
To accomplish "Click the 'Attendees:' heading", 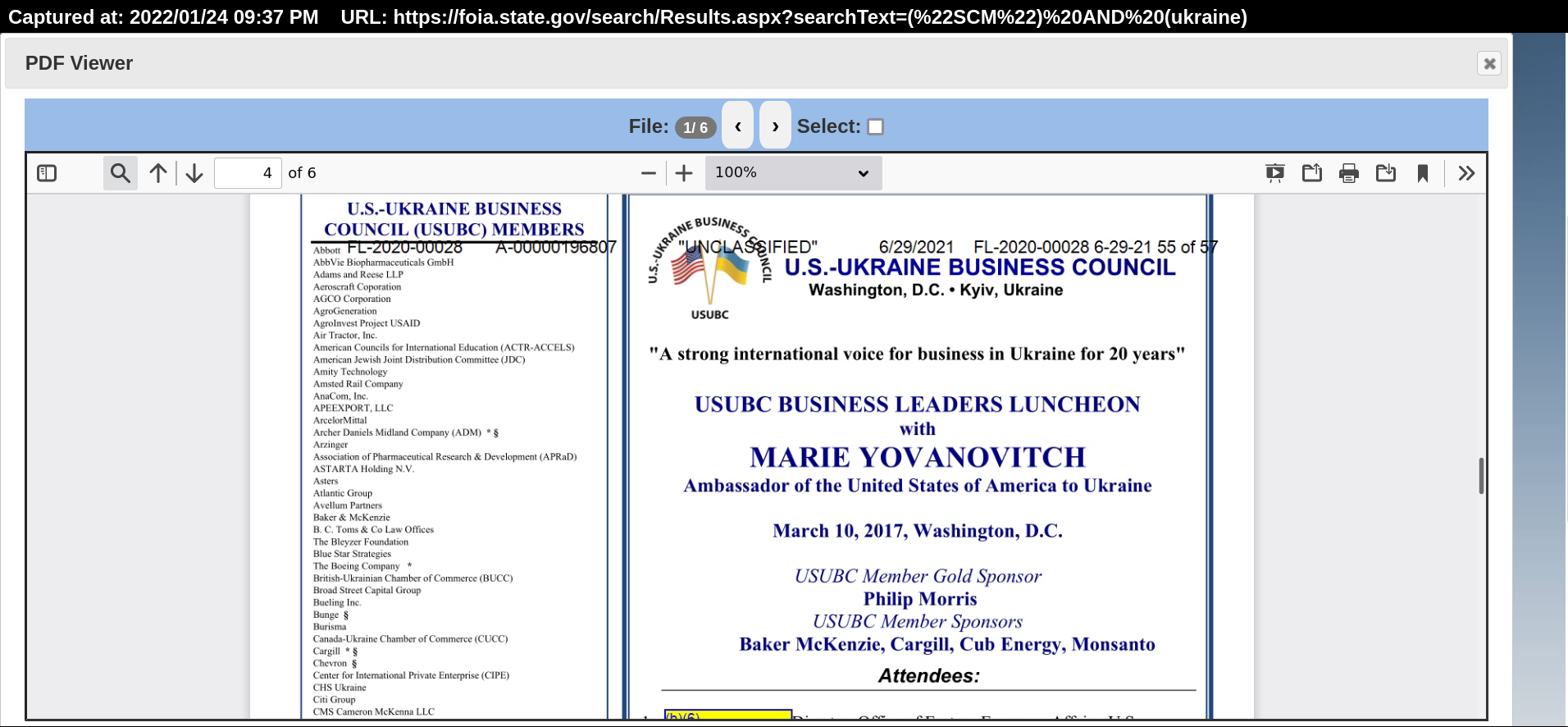I will 929,676.
